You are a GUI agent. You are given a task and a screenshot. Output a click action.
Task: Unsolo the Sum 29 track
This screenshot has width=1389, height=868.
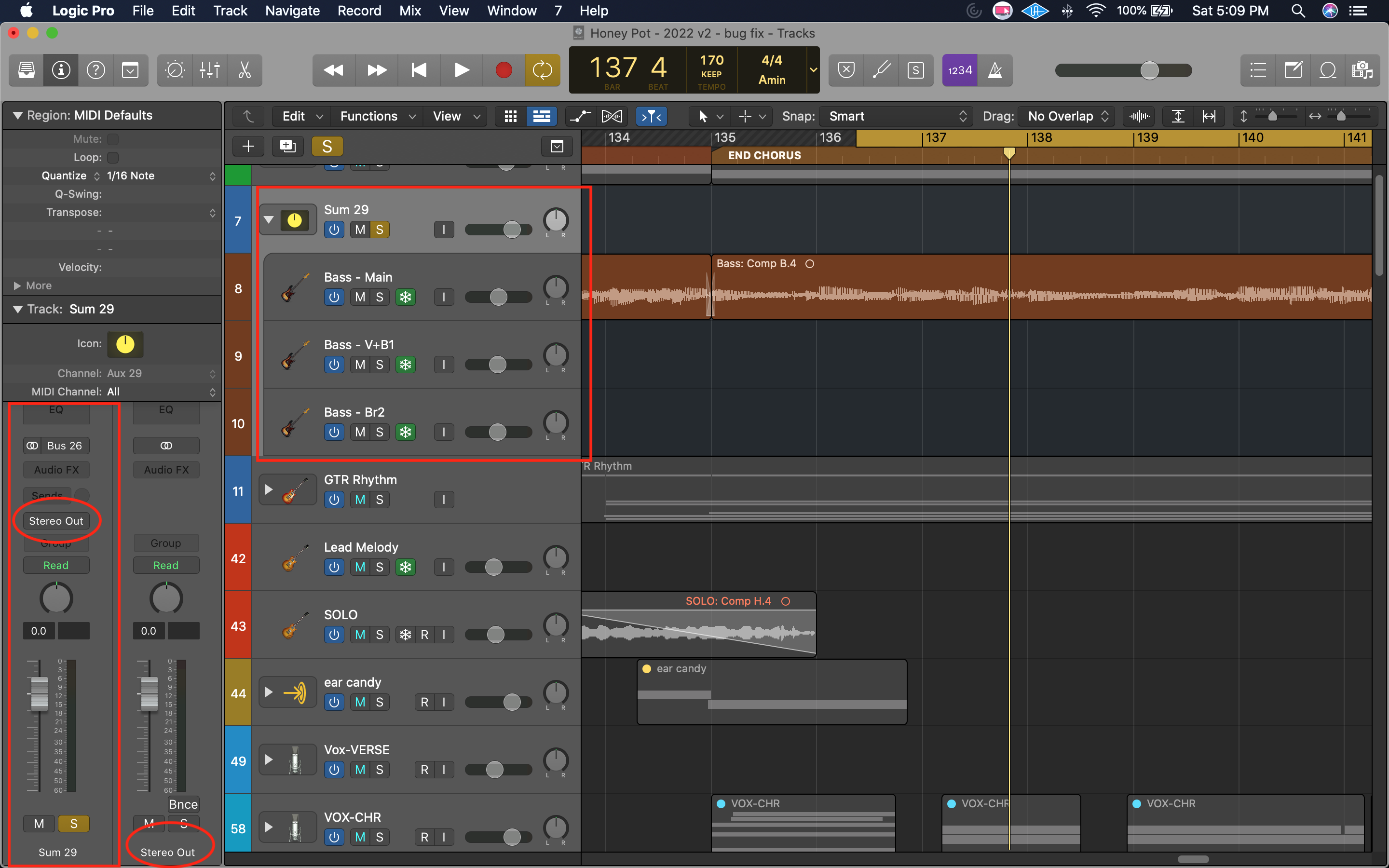(x=380, y=230)
